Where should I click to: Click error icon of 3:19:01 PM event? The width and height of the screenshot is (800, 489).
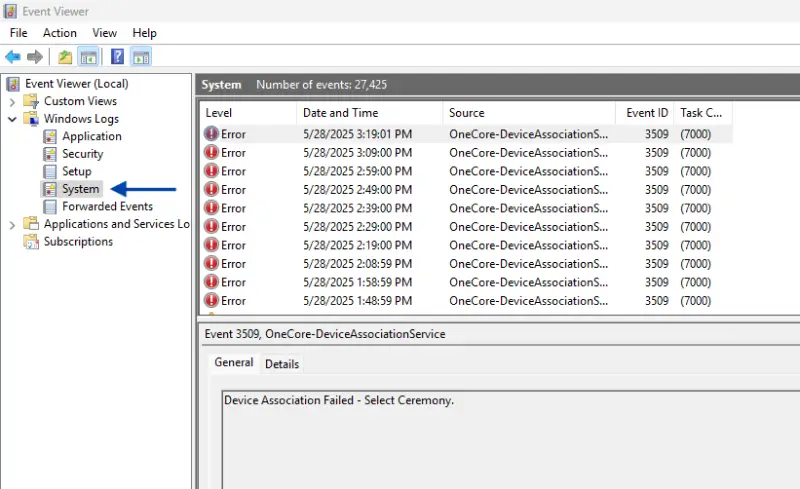211,134
